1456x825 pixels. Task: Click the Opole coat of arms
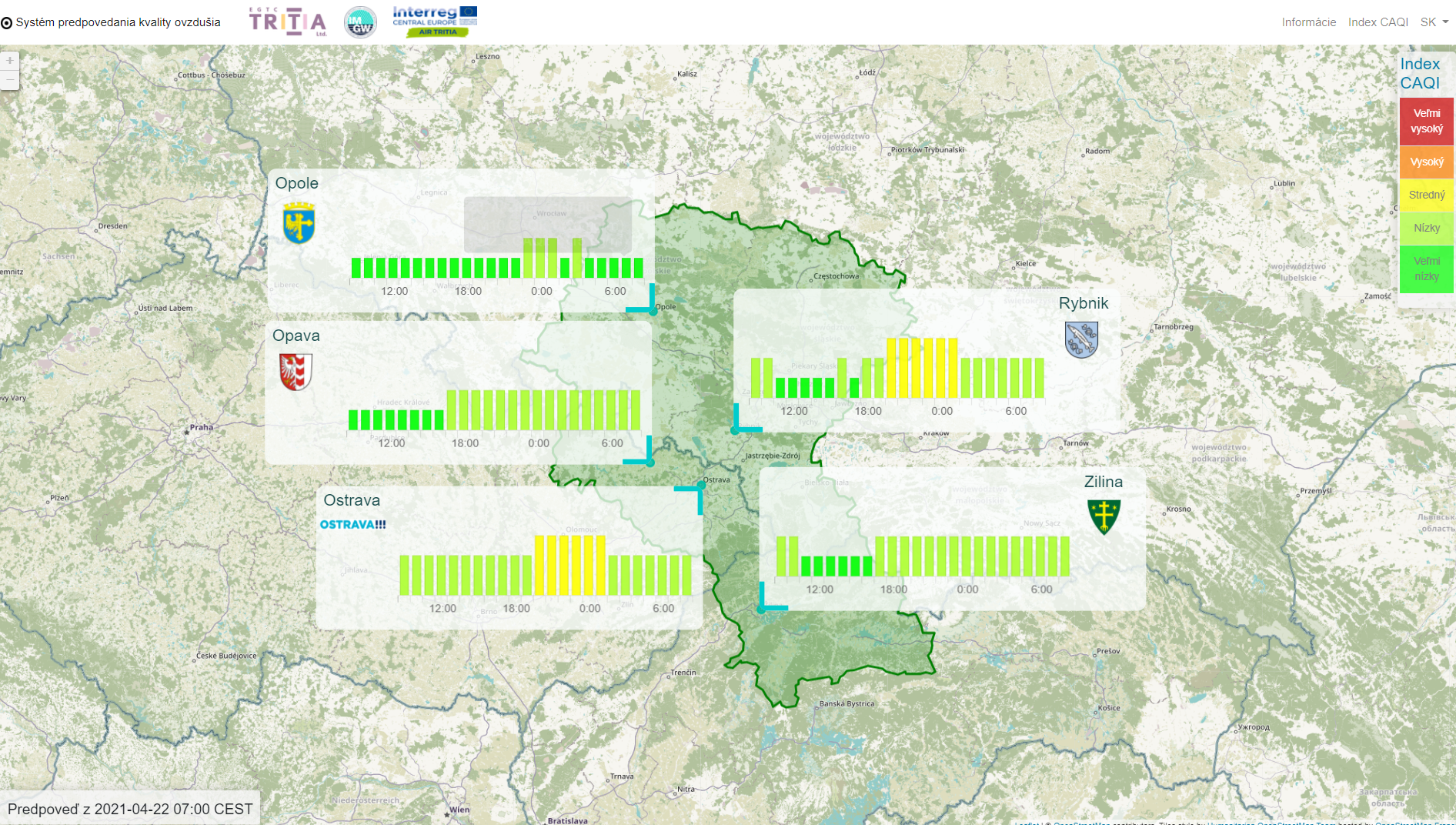coord(299,223)
